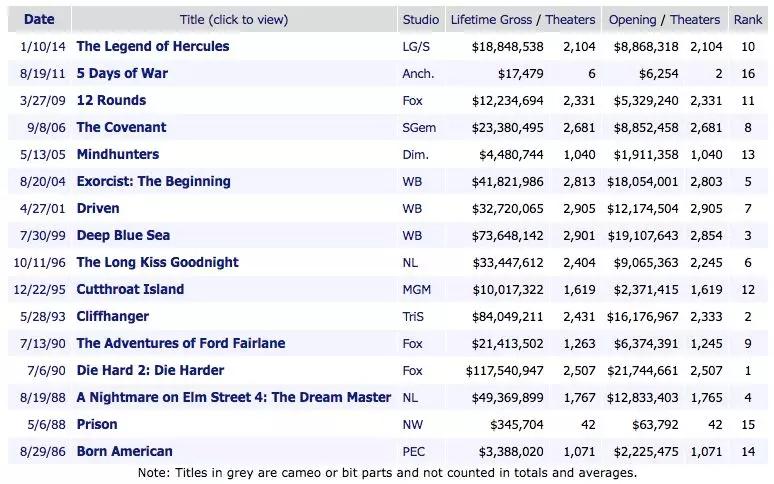Select the Mindhunters title link
The image size is (774, 484).
117,154
